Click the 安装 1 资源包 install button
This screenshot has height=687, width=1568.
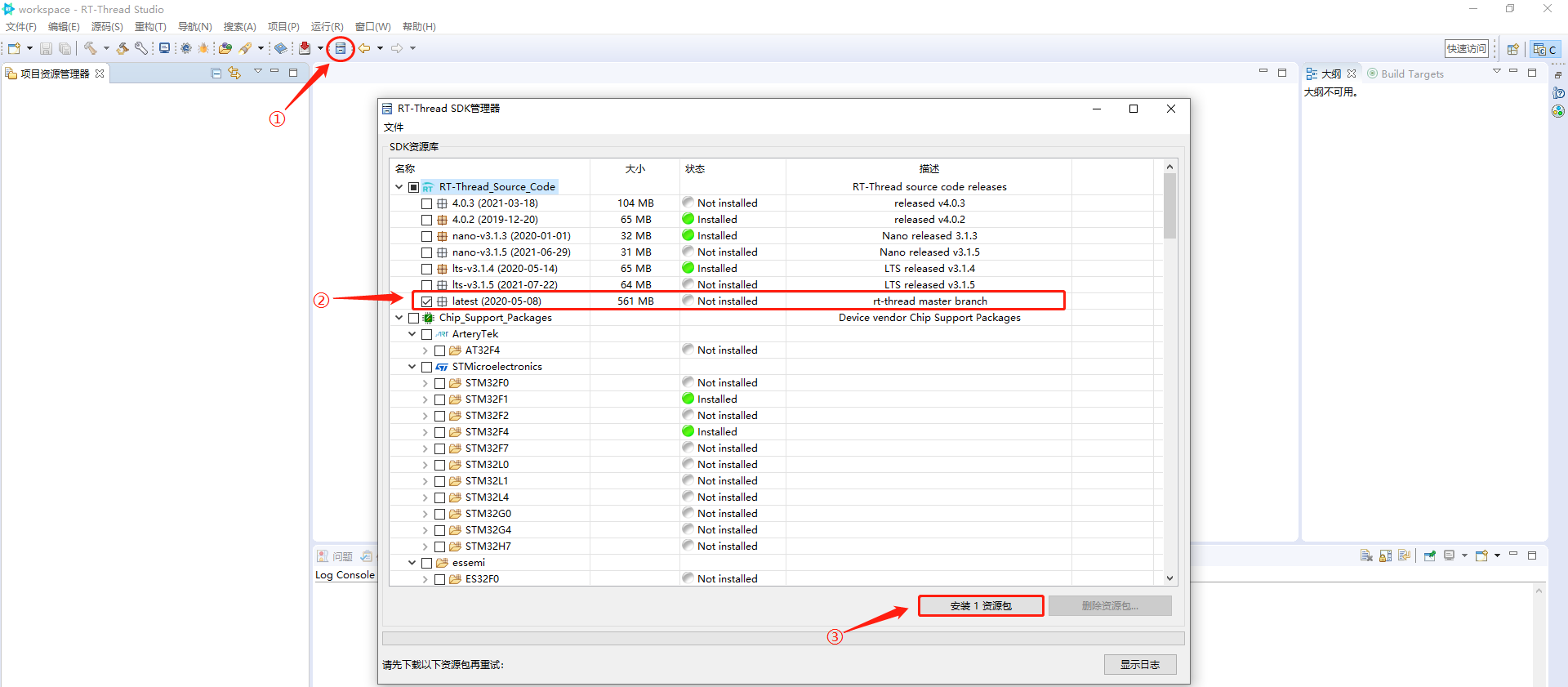pyautogui.click(x=981, y=606)
